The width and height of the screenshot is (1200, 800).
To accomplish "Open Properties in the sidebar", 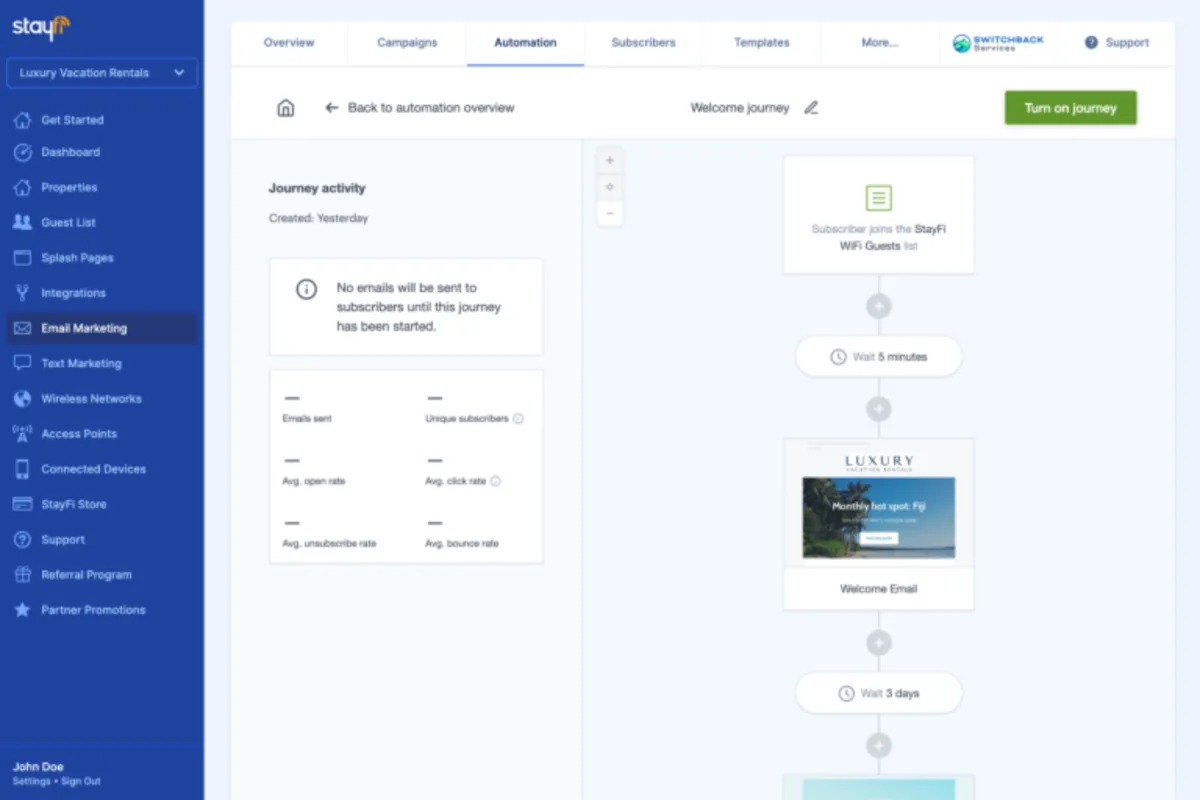I will [x=69, y=187].
